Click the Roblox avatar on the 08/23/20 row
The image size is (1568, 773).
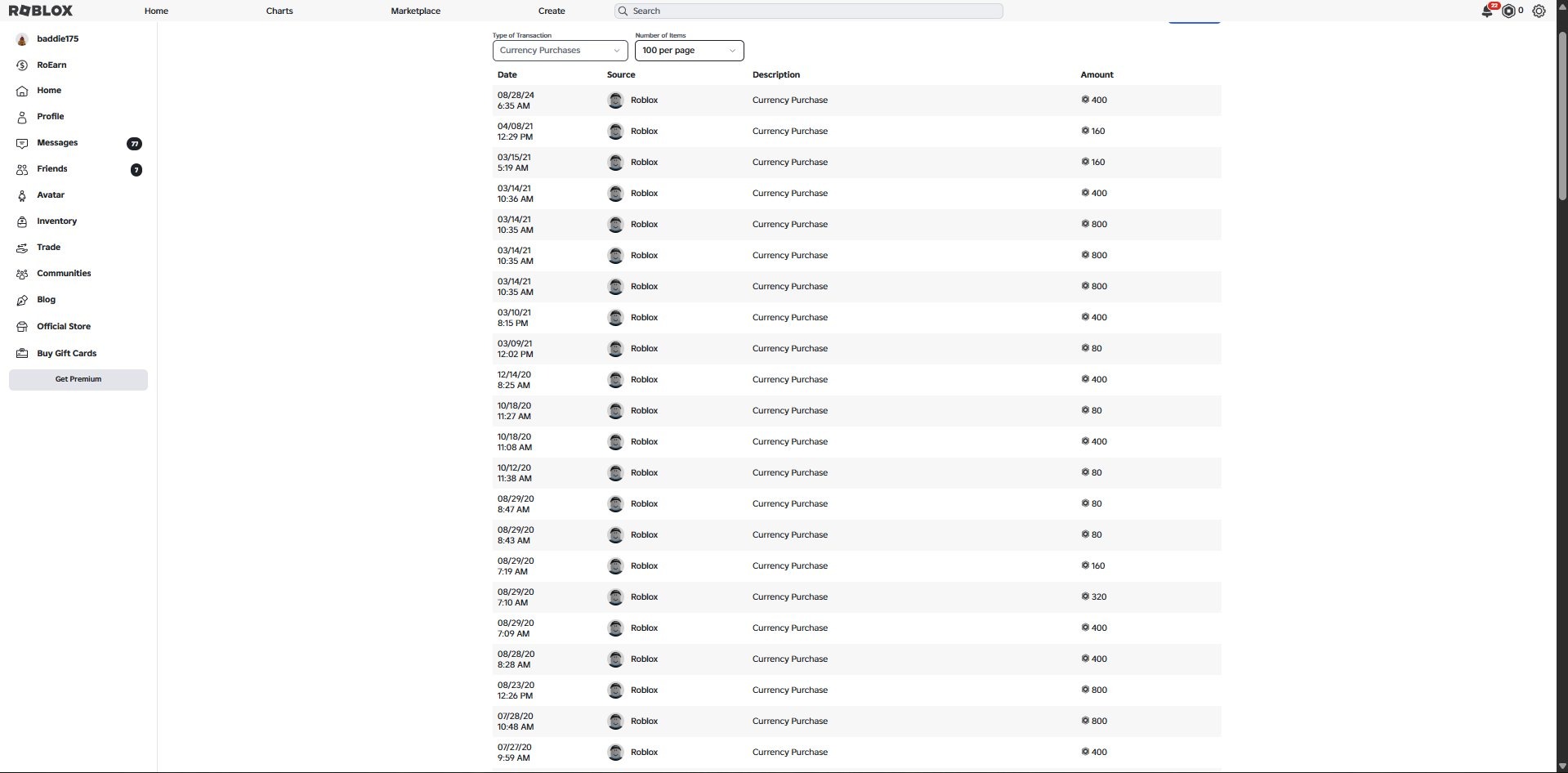(x=616, y=690)
